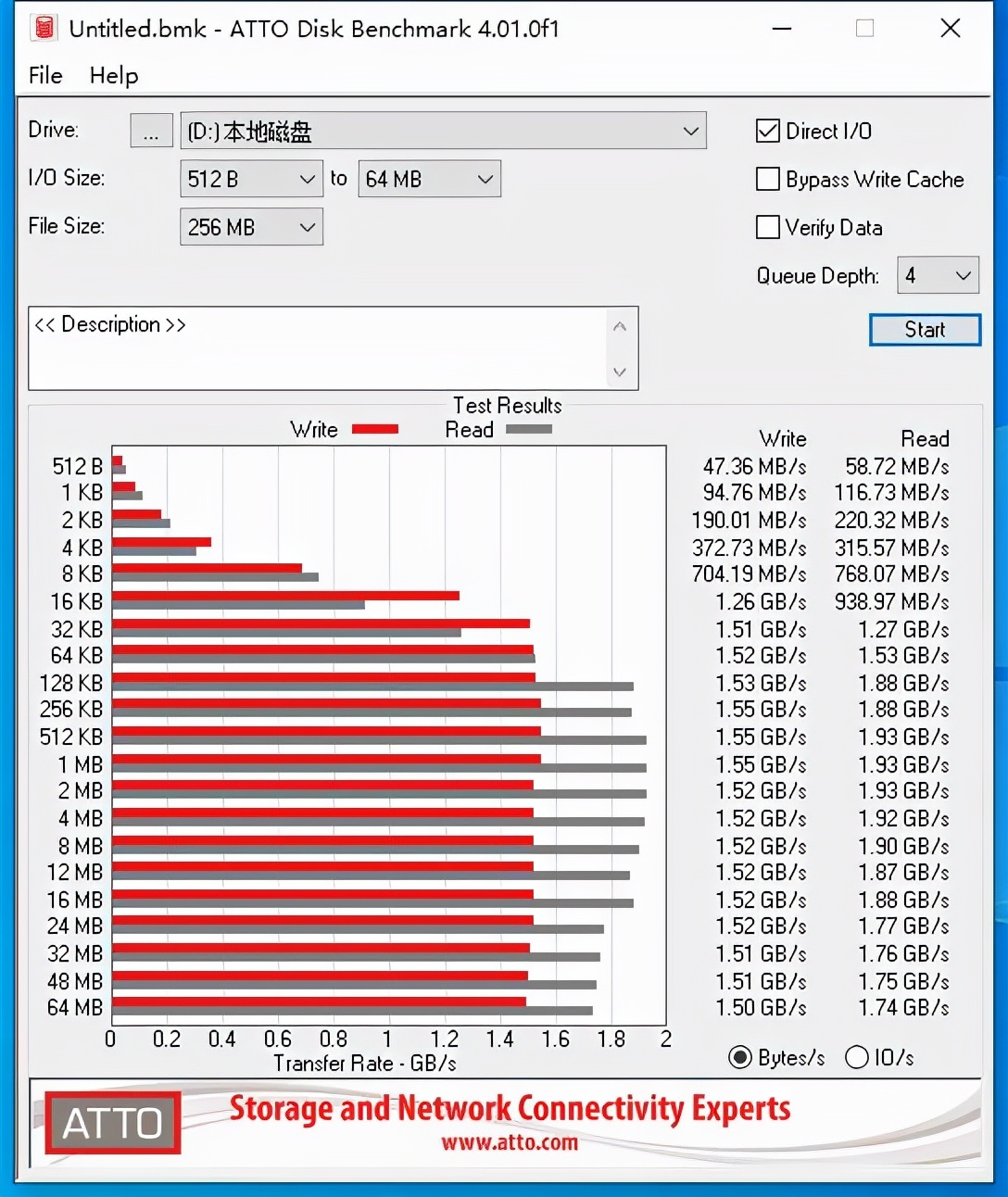Click the down arrow beside the Description box

[619, 372]
